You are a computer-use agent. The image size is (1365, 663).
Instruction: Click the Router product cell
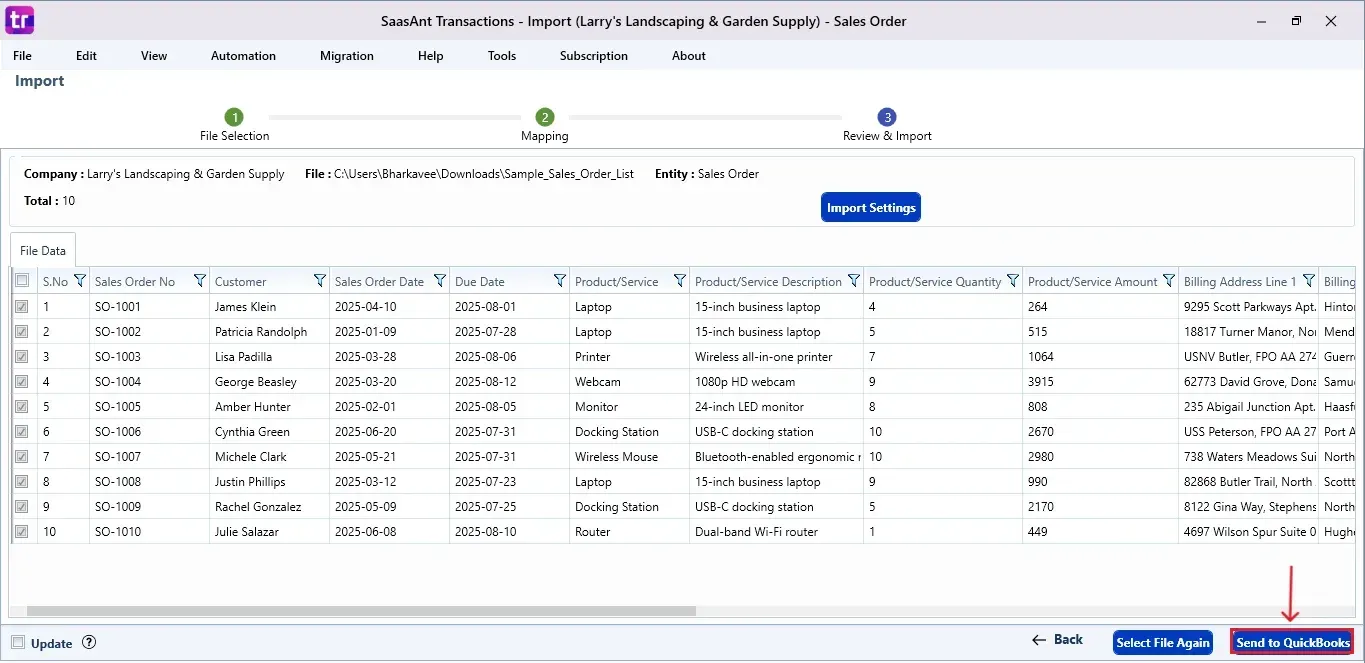(629, 532)
